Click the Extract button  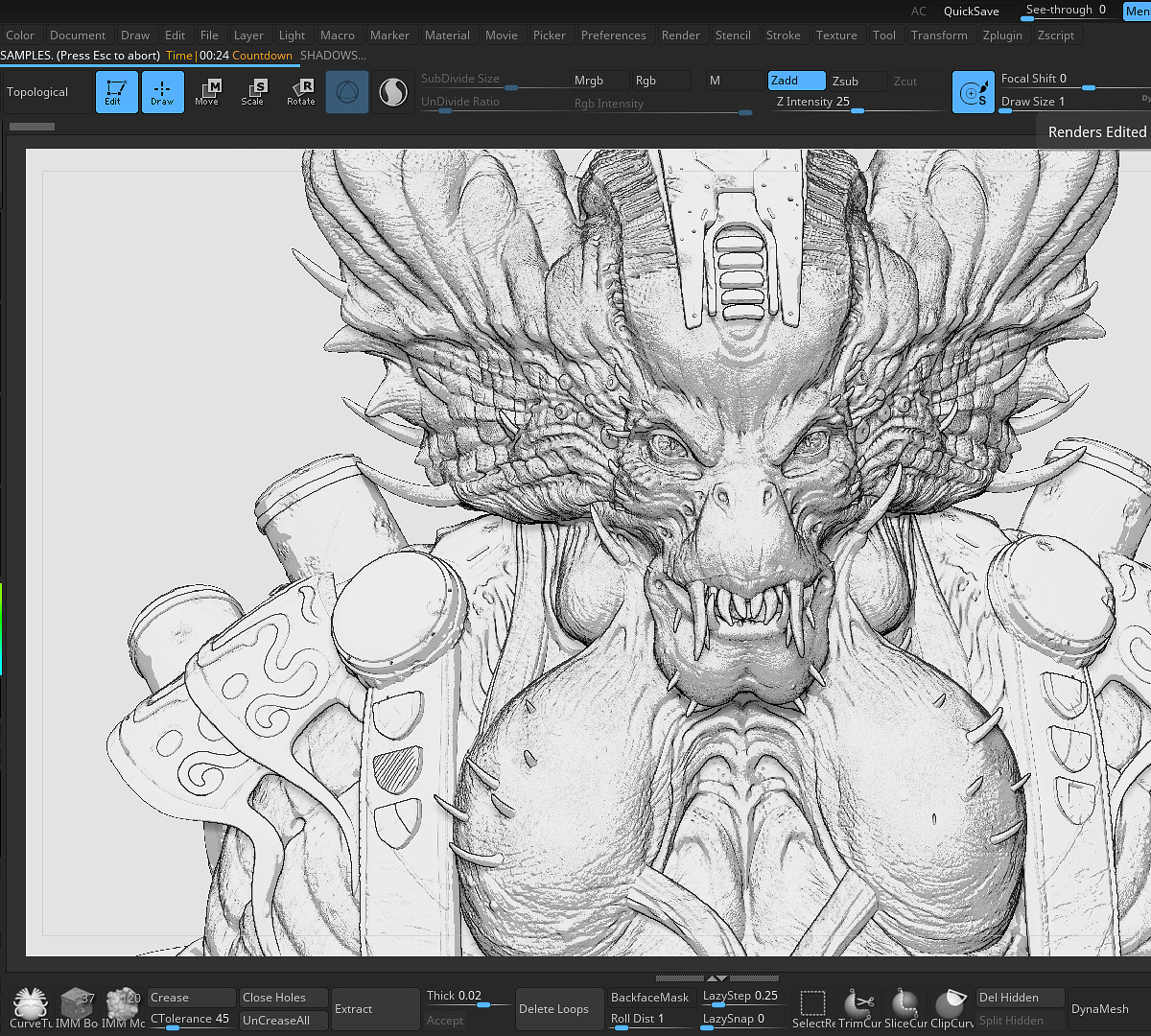tap(376, 1009)
